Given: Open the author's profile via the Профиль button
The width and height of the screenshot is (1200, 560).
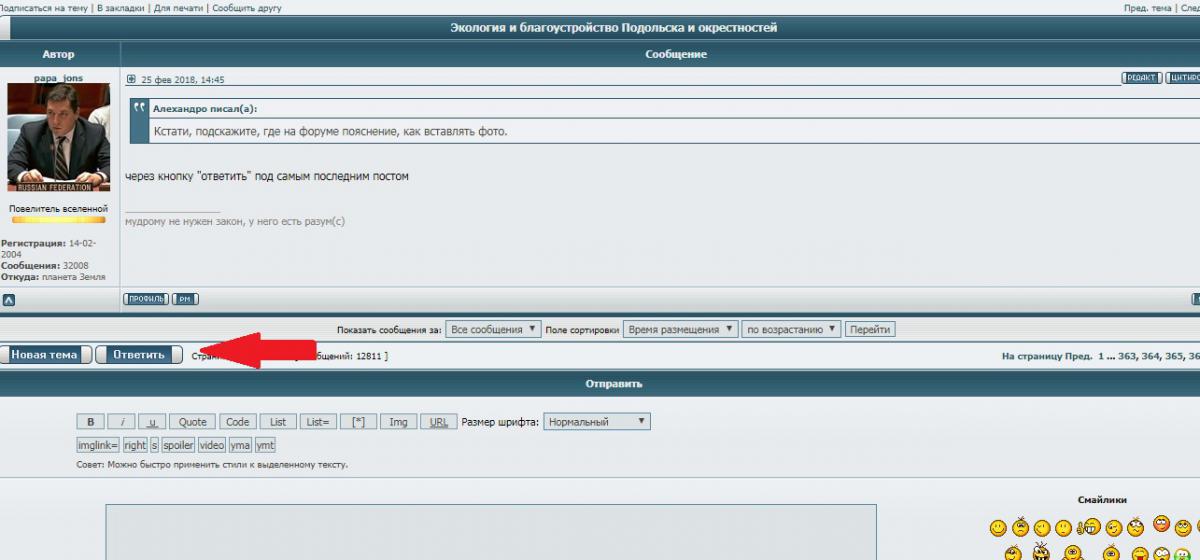Looking at the screenshot, I should (x=145, y=299).
